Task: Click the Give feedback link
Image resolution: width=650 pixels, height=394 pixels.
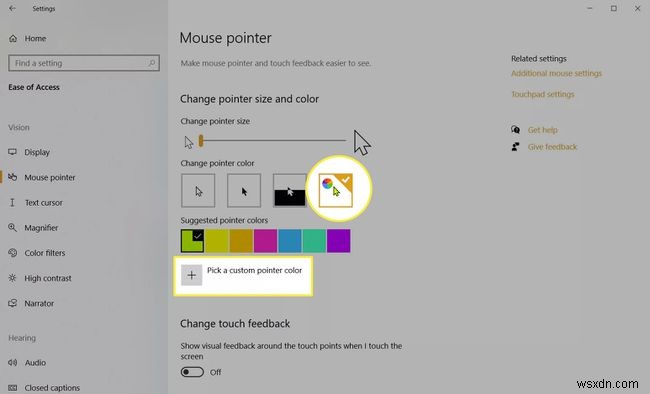Action: 553,147
